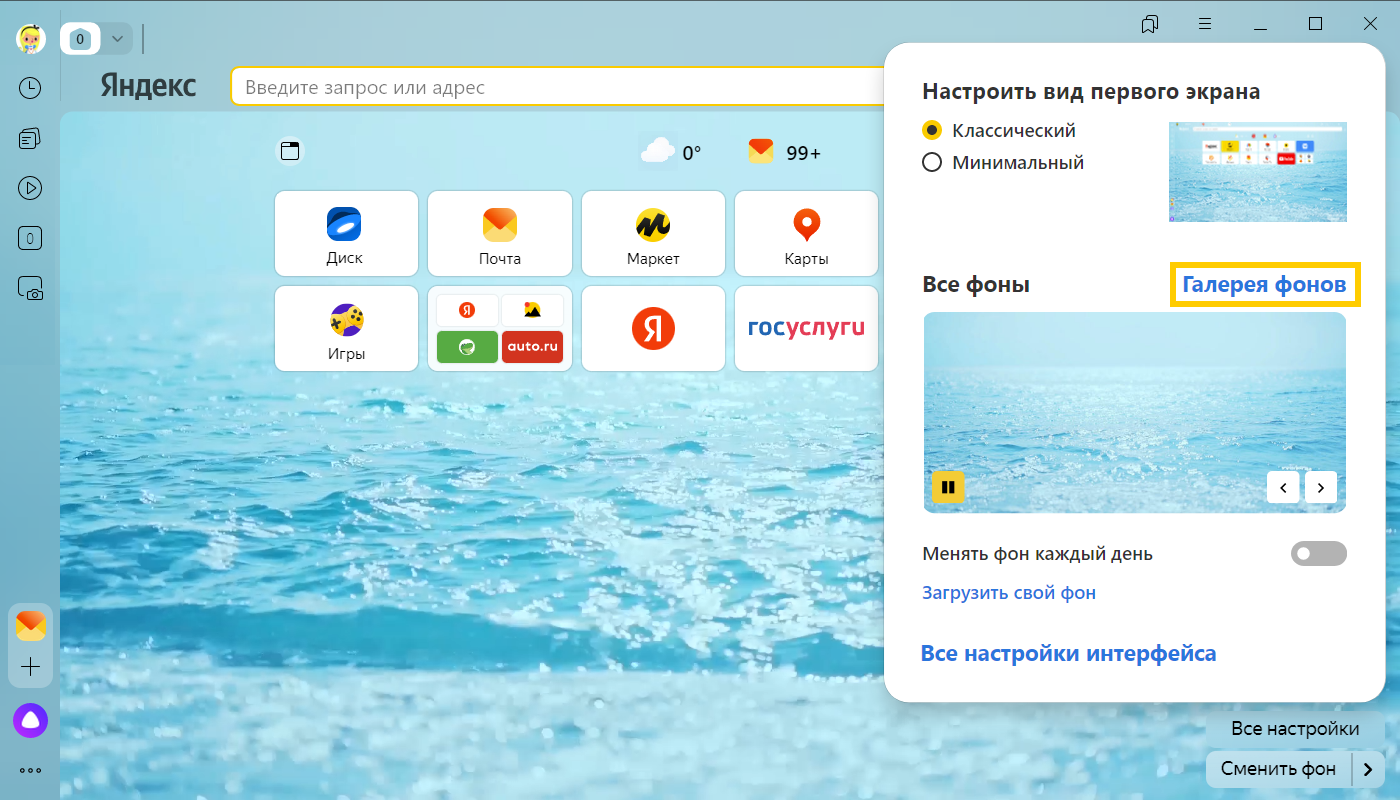Click Загрузить свой фон link

(1008, 593)
